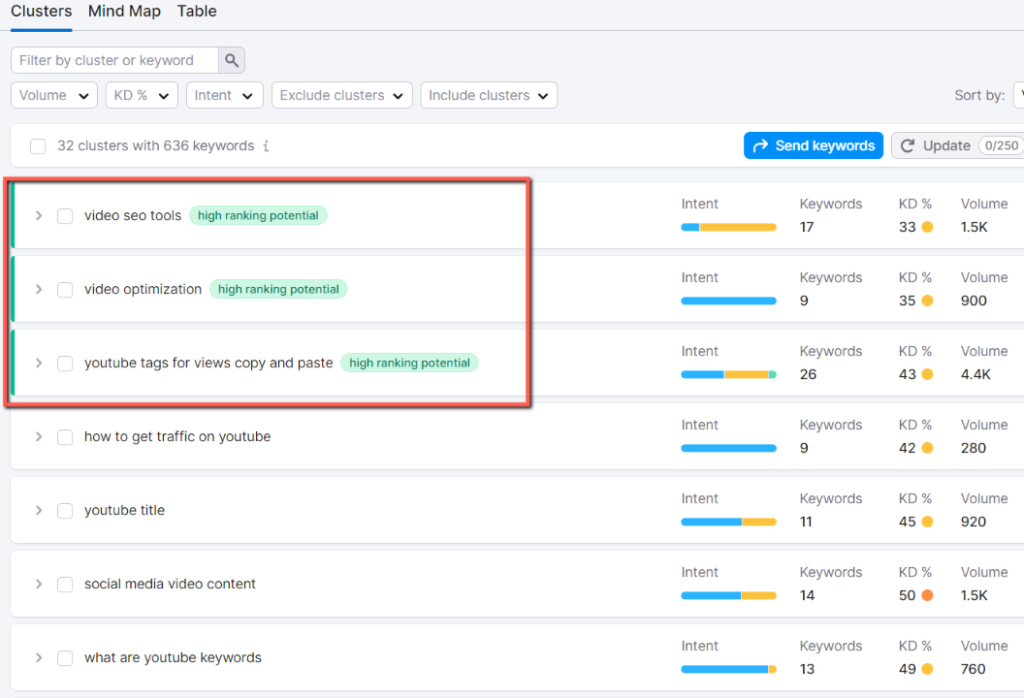Click the high ranking potential badge on video optimization
1024x698 pixels.
(x=278, y=289)
